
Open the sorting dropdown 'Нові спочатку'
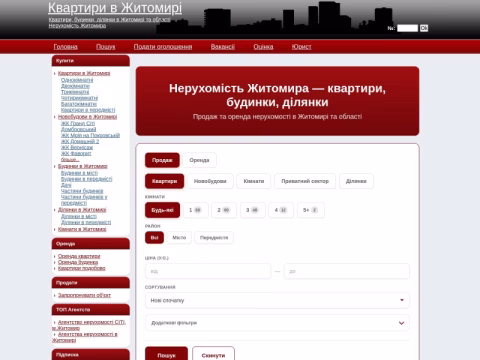(x=277, y=300)
